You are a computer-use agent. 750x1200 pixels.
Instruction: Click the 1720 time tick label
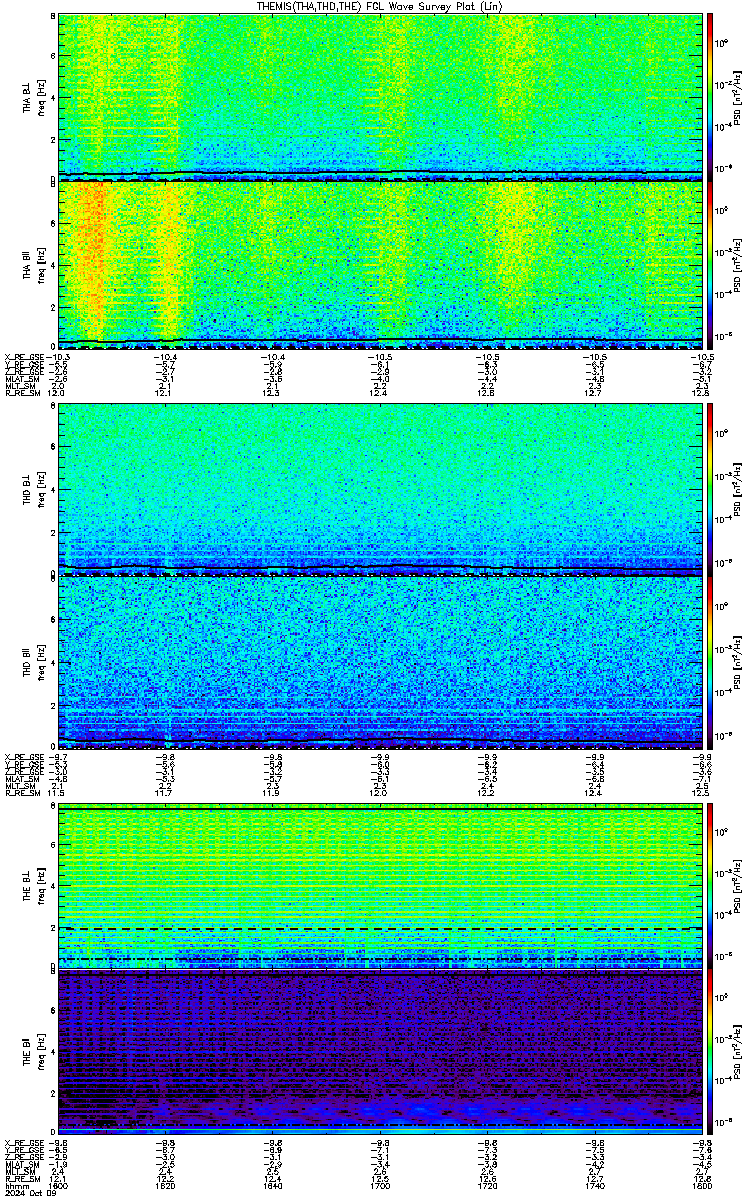click(486, 1186)
